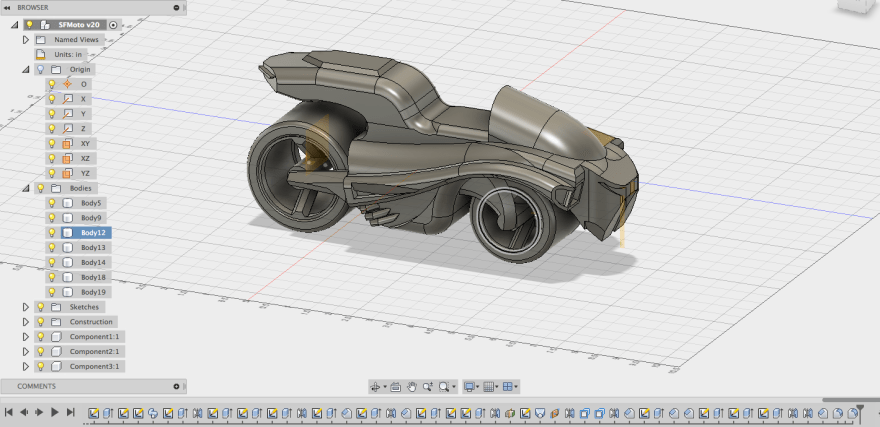The height and width of the screenshot is (427, 880).
Task: Collapse the Browser panel with double arrows
Action: pyautogui.click(x=8, y=6)
